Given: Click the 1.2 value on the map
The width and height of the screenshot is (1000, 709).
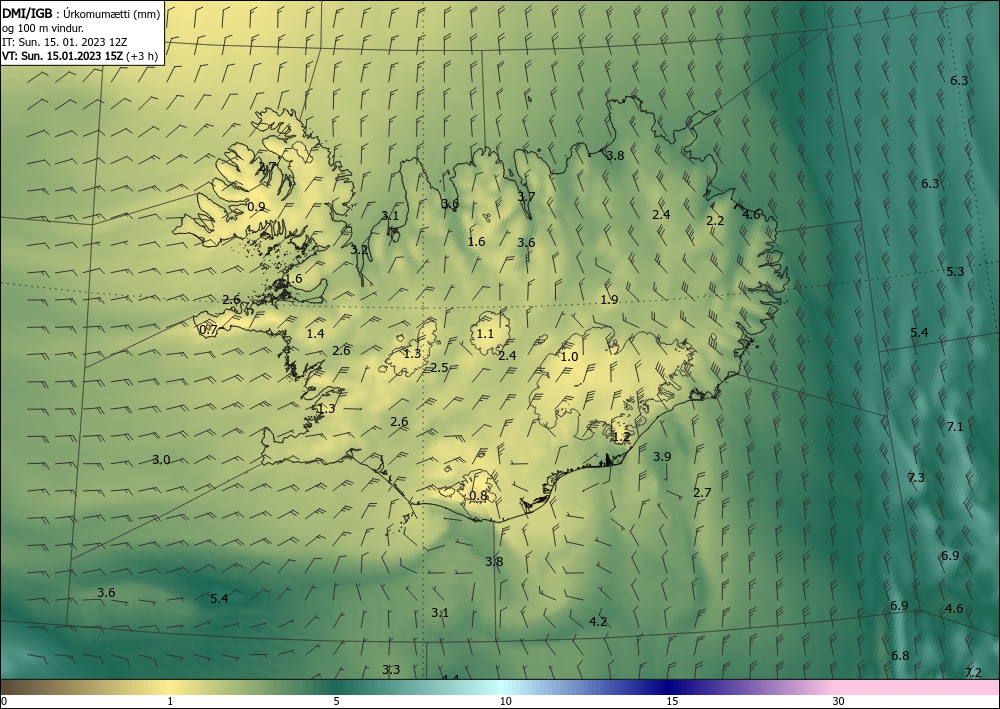Looking at the screenshot, I should click(621, 437).
